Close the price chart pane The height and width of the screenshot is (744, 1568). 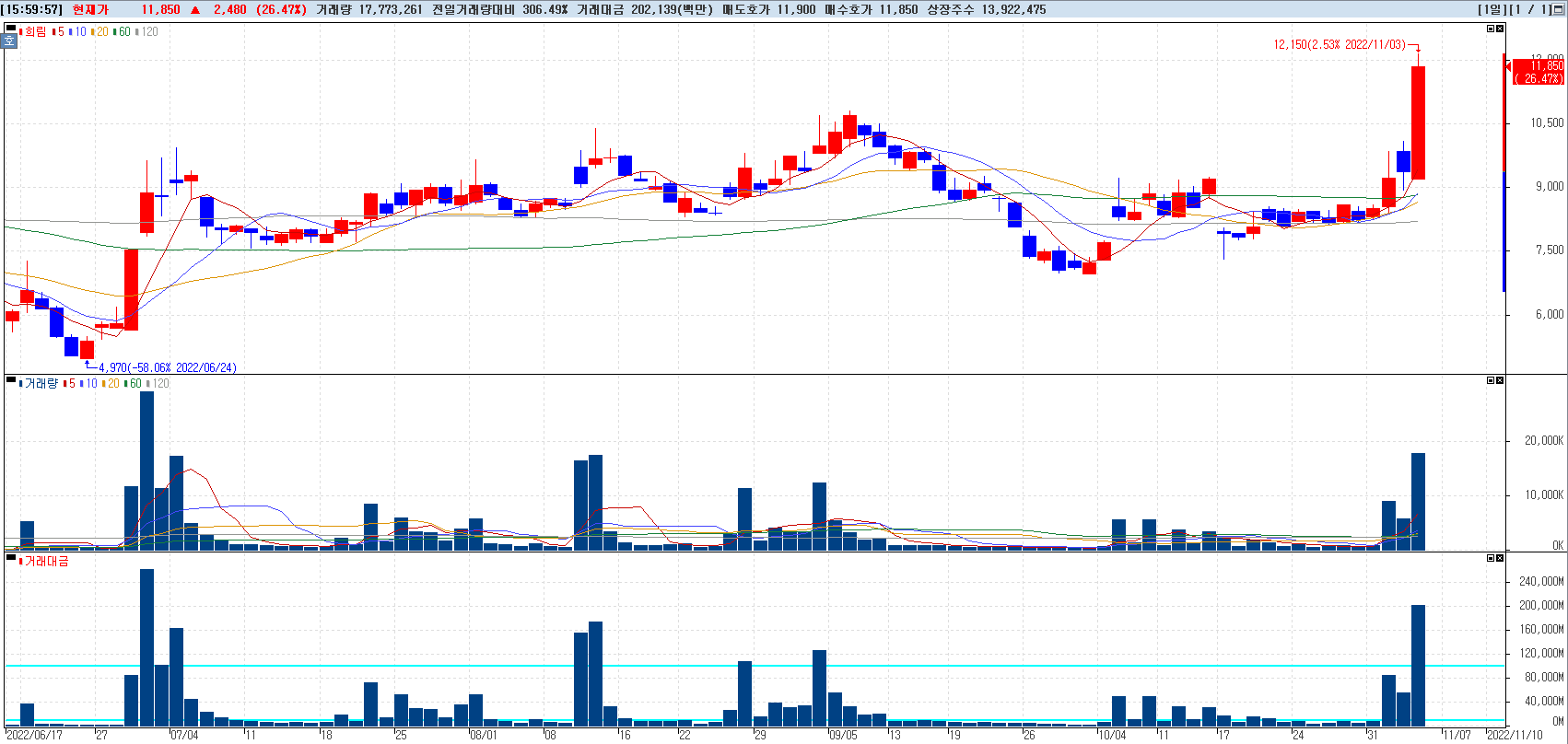1500,29
